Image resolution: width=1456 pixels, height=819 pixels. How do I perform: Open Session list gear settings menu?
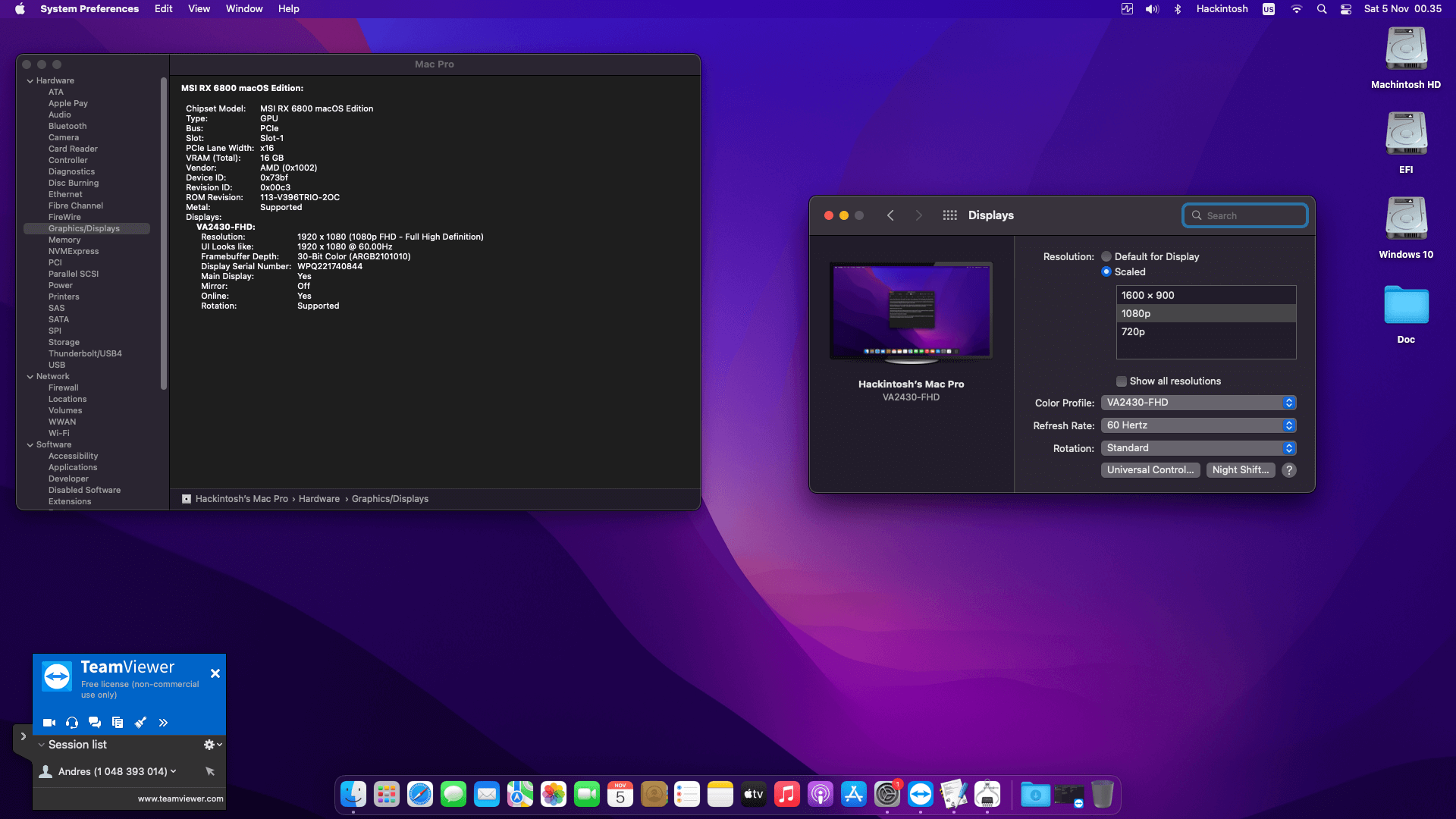[x=212, y=745]
